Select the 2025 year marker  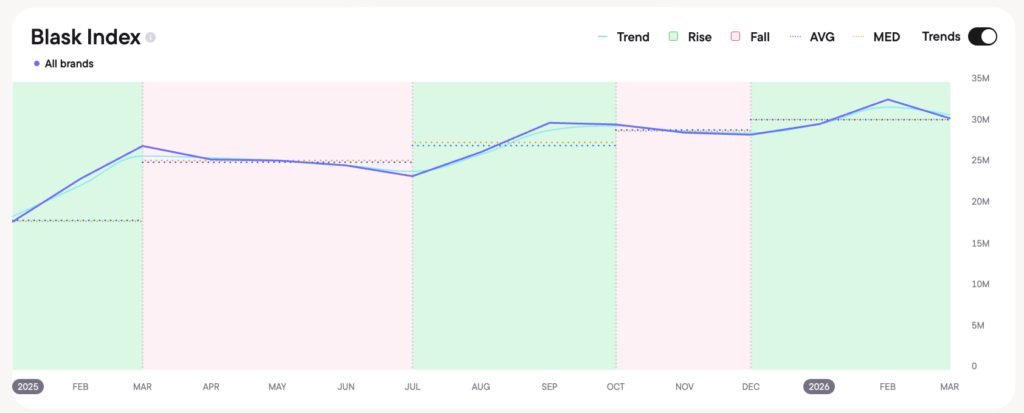[28, 386]
